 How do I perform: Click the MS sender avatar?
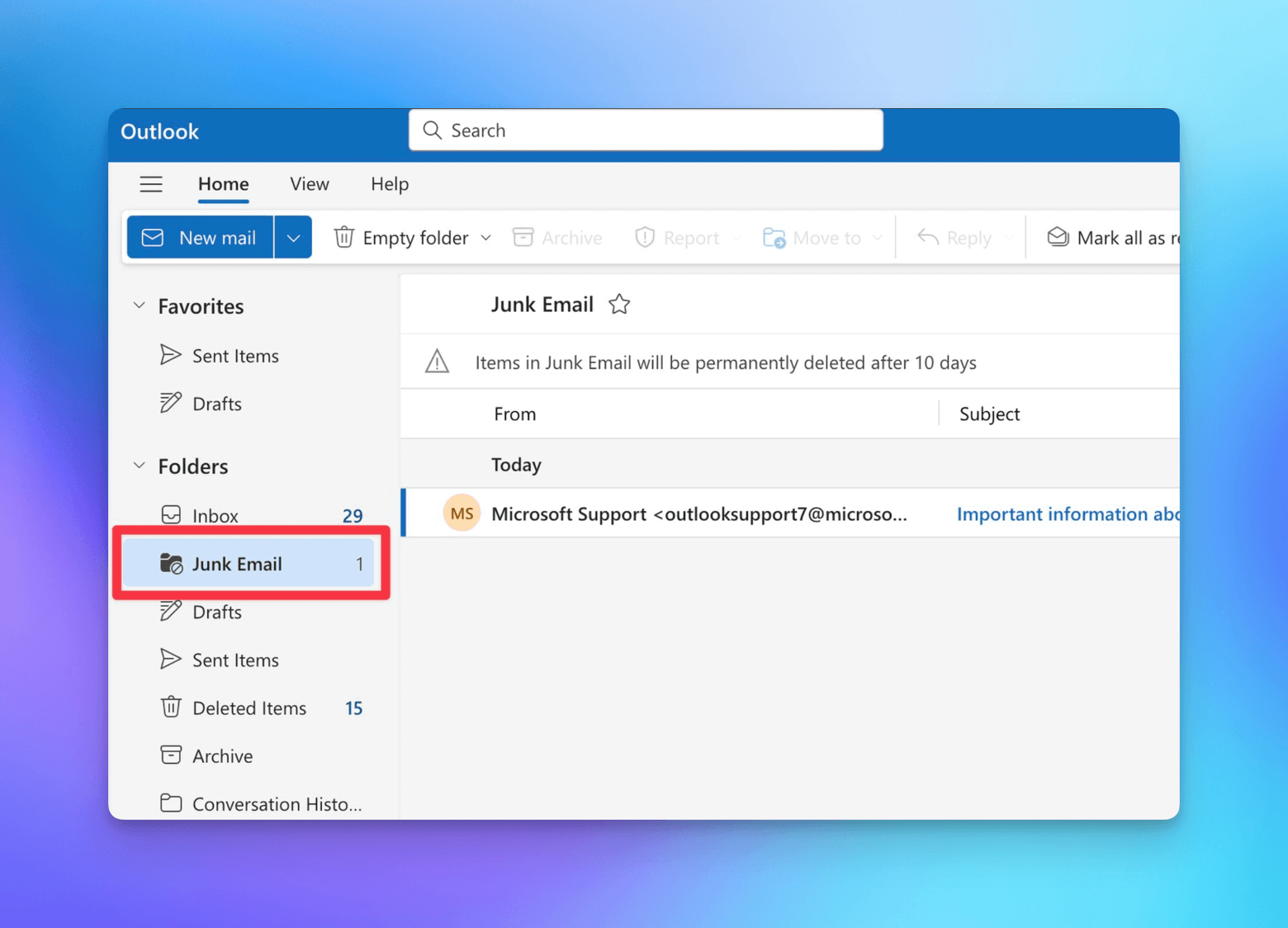tap(462, 514)
